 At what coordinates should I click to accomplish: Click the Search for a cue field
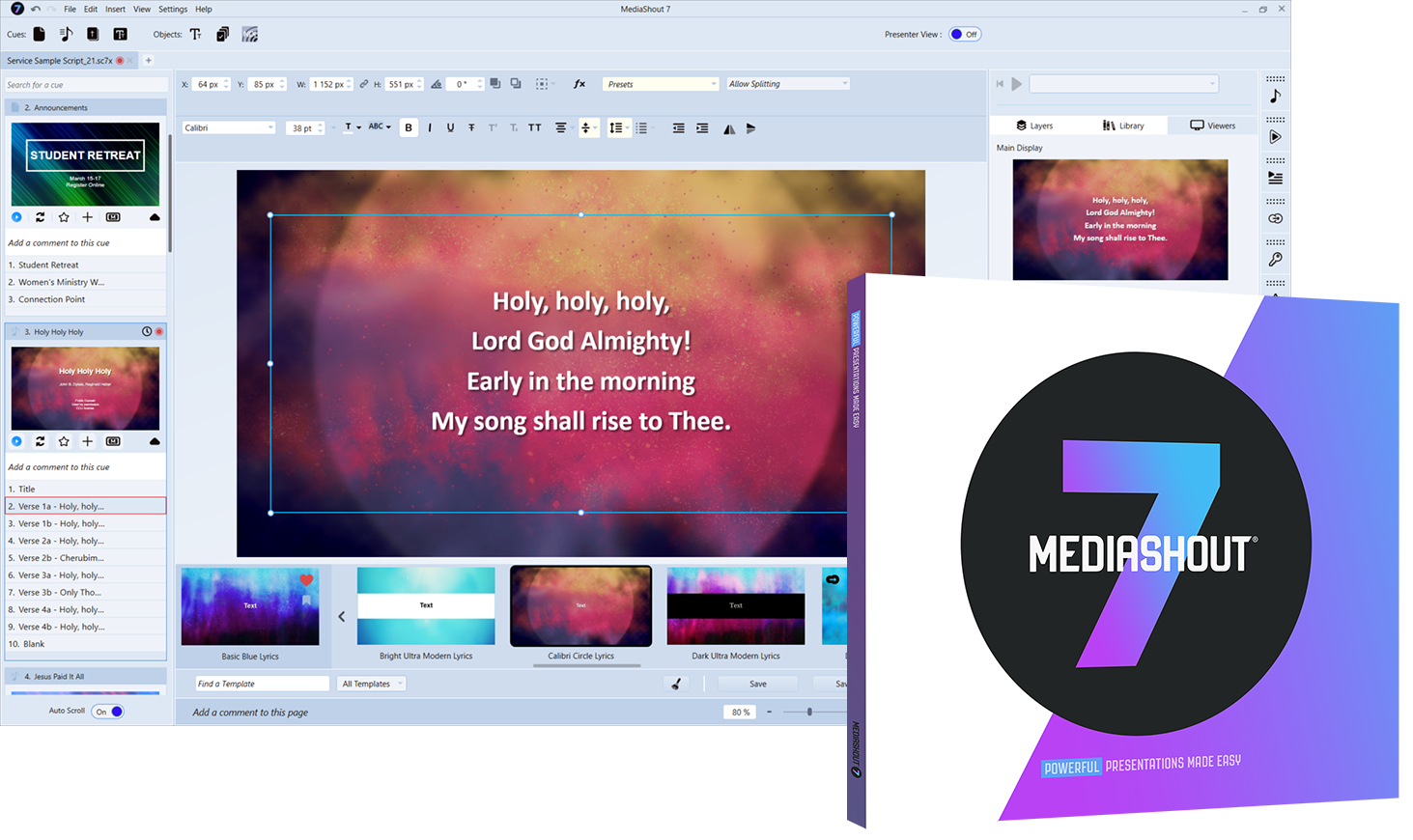pos(86,85)
